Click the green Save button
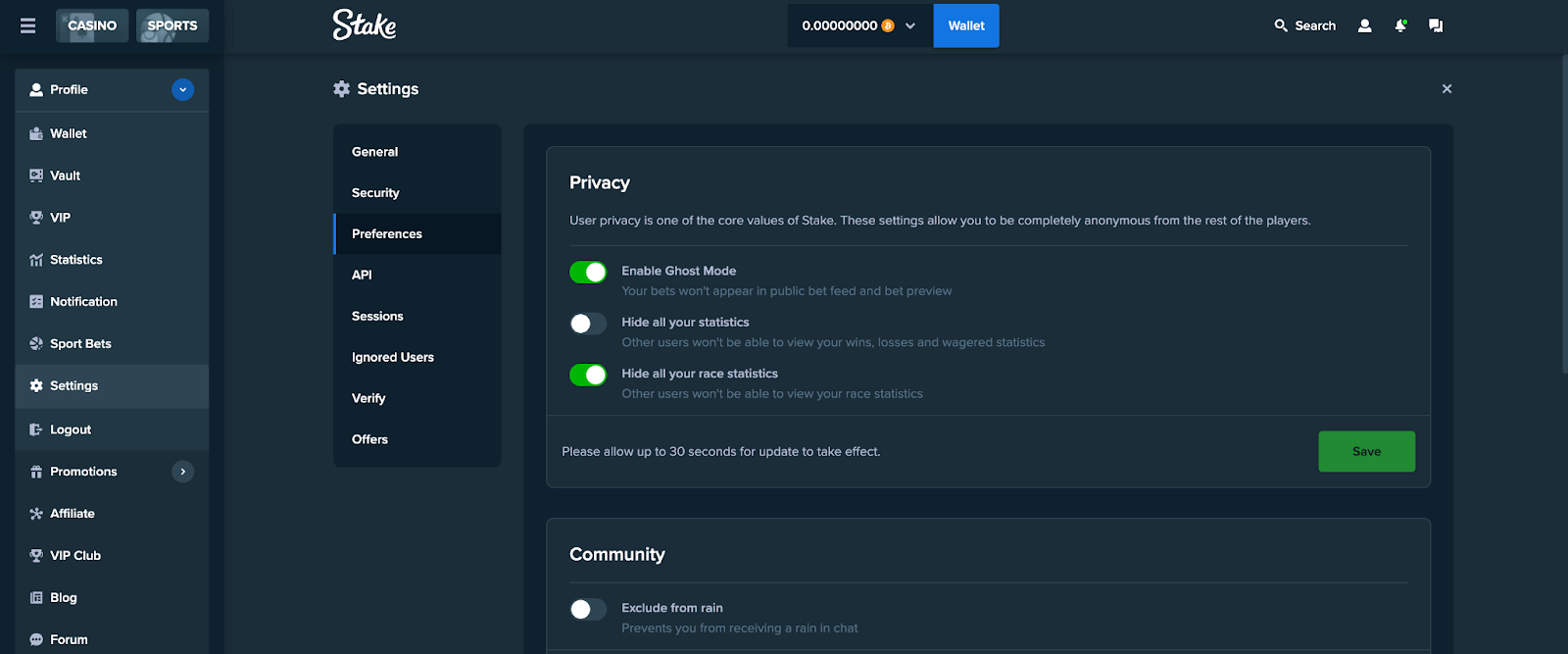 point(1366,452)
